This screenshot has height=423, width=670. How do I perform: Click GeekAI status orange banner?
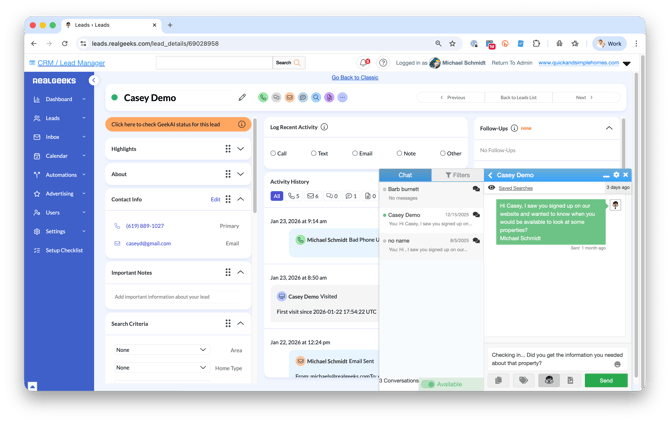pyautogui.click(x=178, y=124)
